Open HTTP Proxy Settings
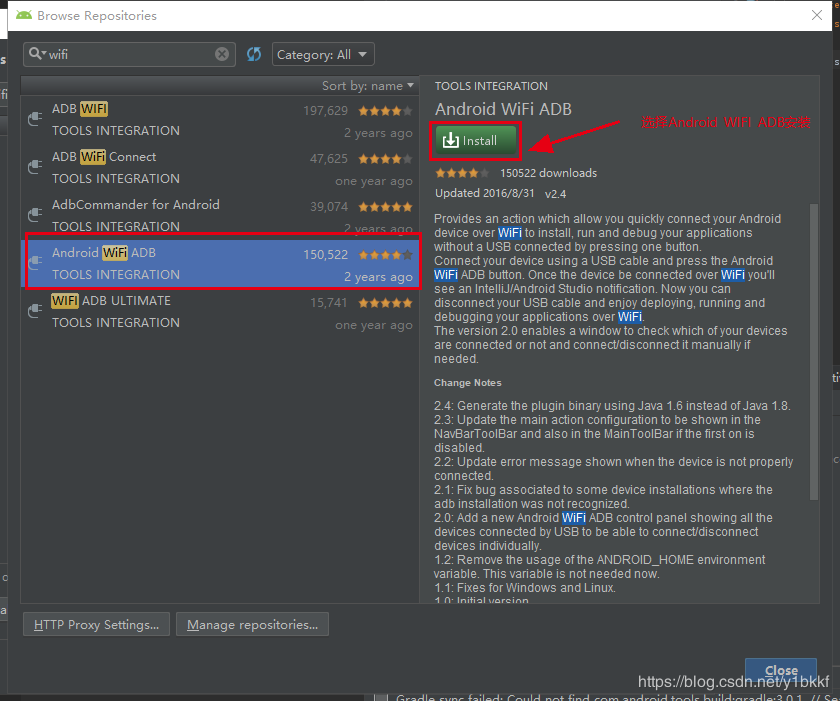The height and width of the screenshot is (701, 840). [x=95, y=624]
